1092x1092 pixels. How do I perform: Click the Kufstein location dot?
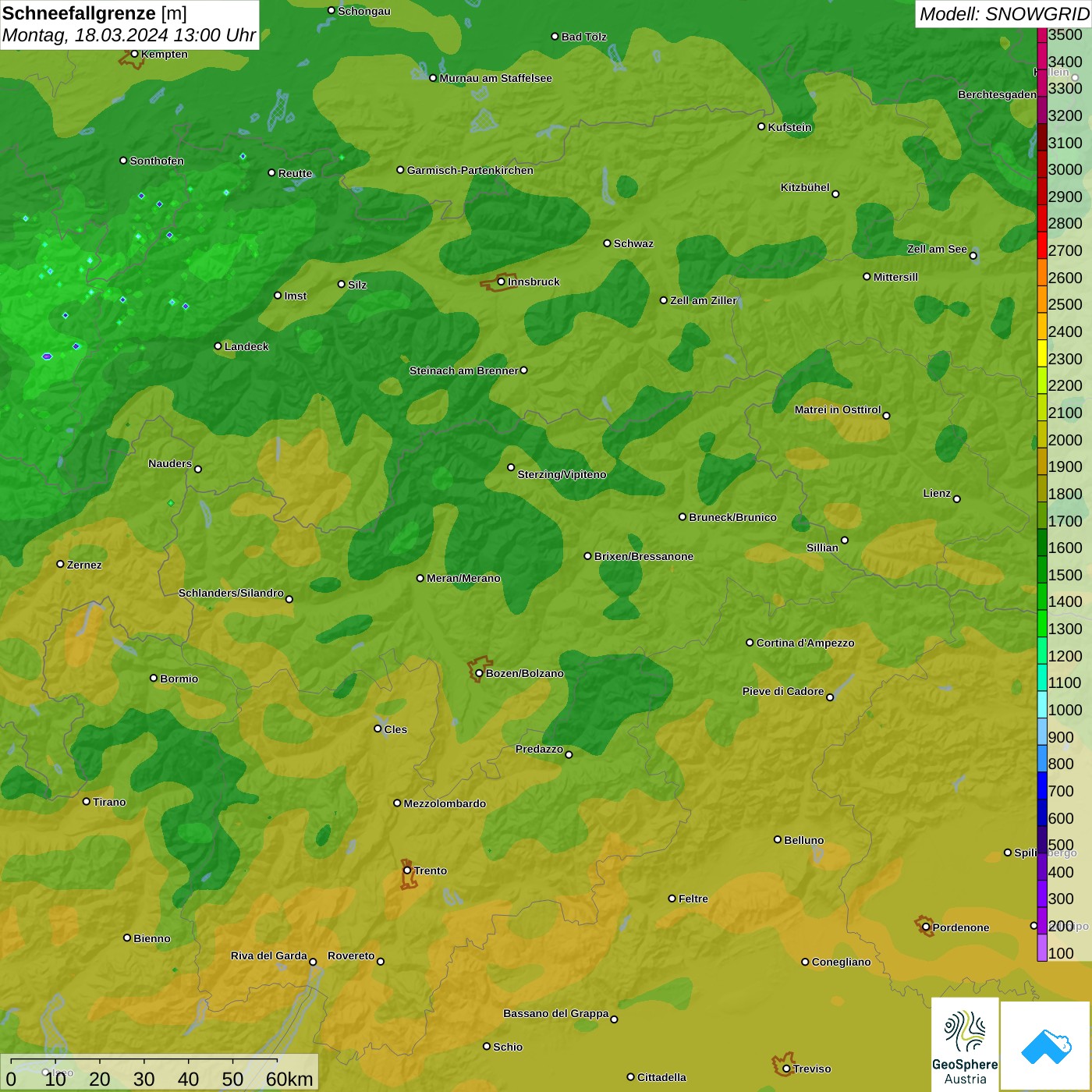[x=761, y=126]
